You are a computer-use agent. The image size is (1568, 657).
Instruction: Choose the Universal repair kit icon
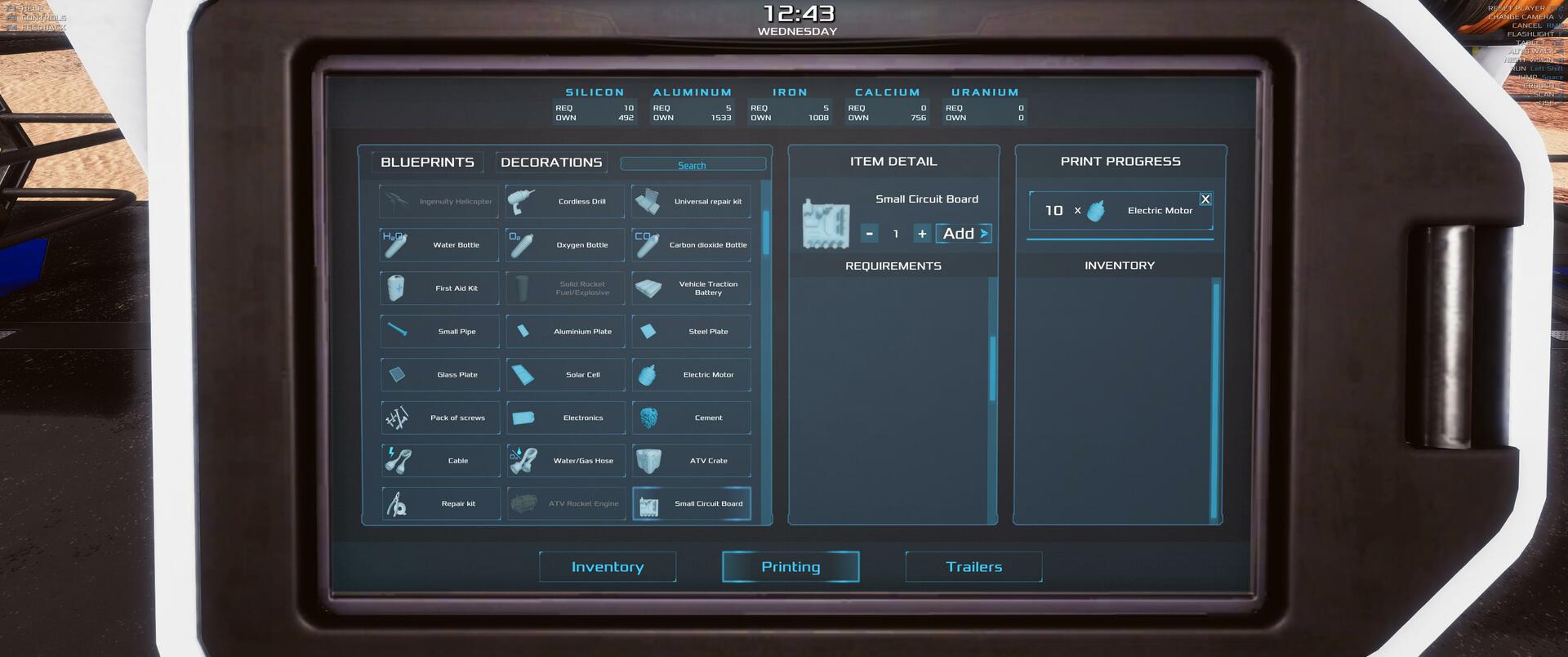648,202
